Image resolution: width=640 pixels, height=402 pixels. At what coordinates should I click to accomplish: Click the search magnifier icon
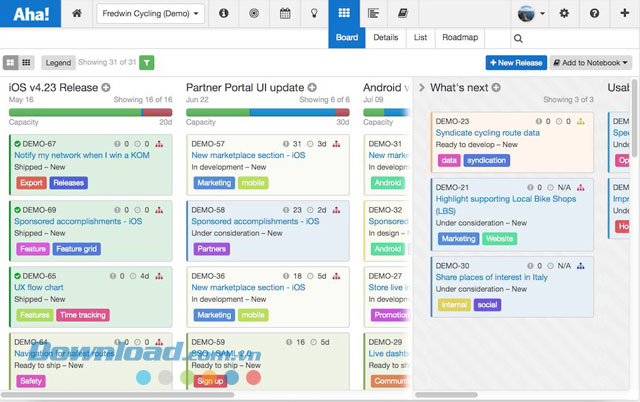click(518, 38)
